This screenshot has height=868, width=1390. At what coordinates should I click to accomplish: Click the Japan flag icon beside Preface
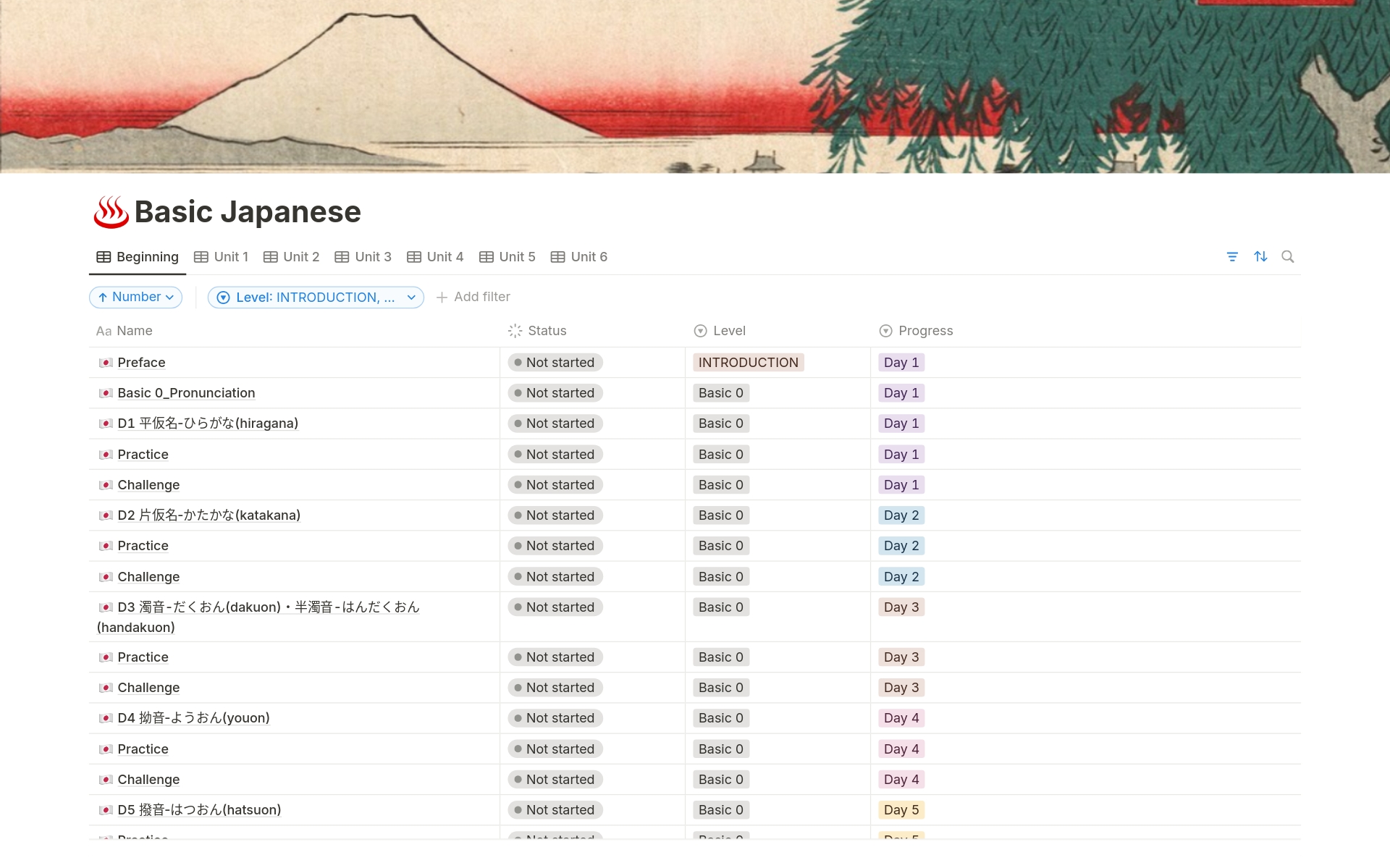[x=106, y=363]
